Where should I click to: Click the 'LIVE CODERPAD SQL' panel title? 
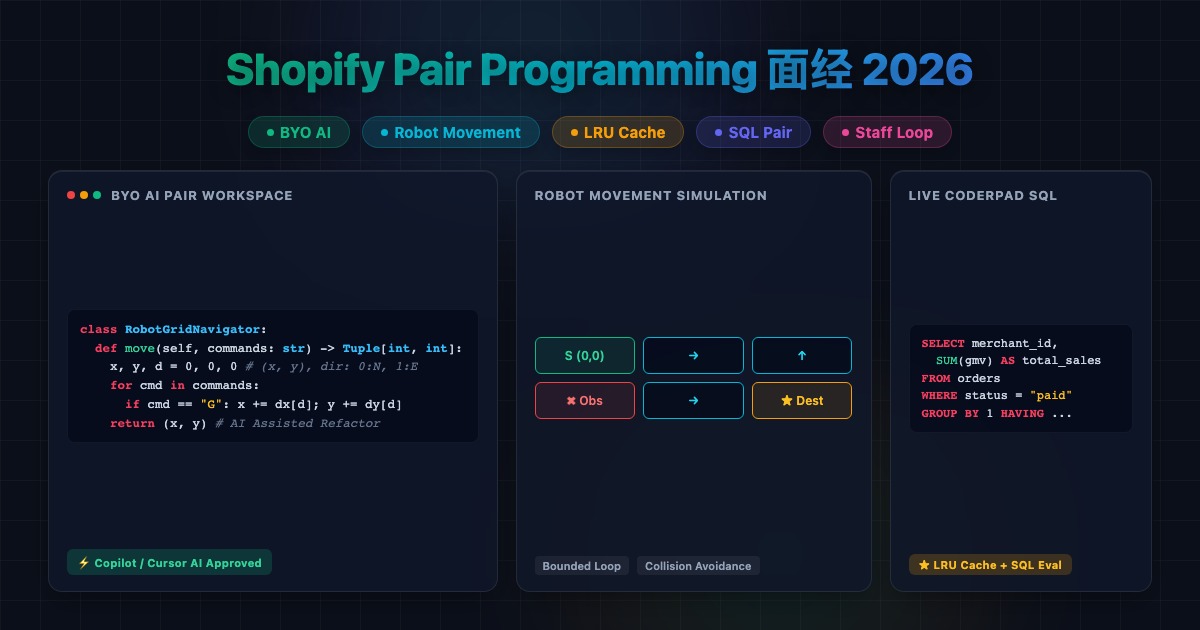pyautogui.click(x=983, y=195)
